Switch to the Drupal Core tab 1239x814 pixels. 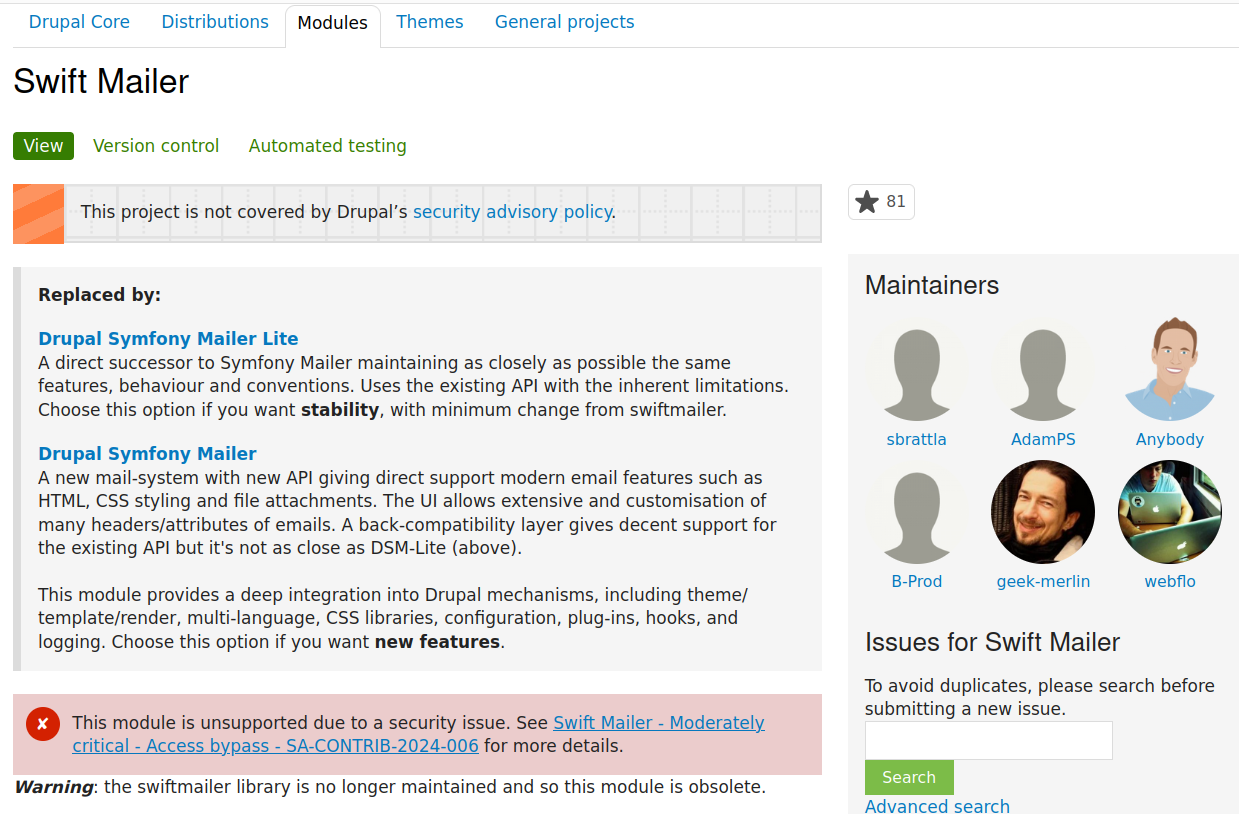tap(79, 22)
